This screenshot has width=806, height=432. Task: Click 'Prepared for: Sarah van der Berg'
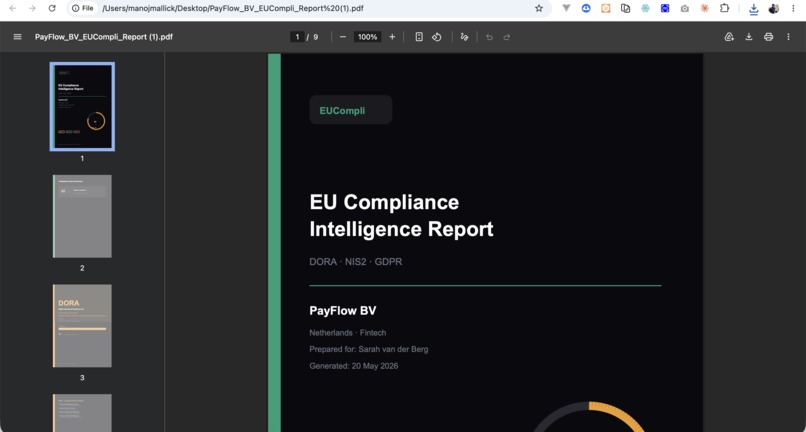click(369, 349)
